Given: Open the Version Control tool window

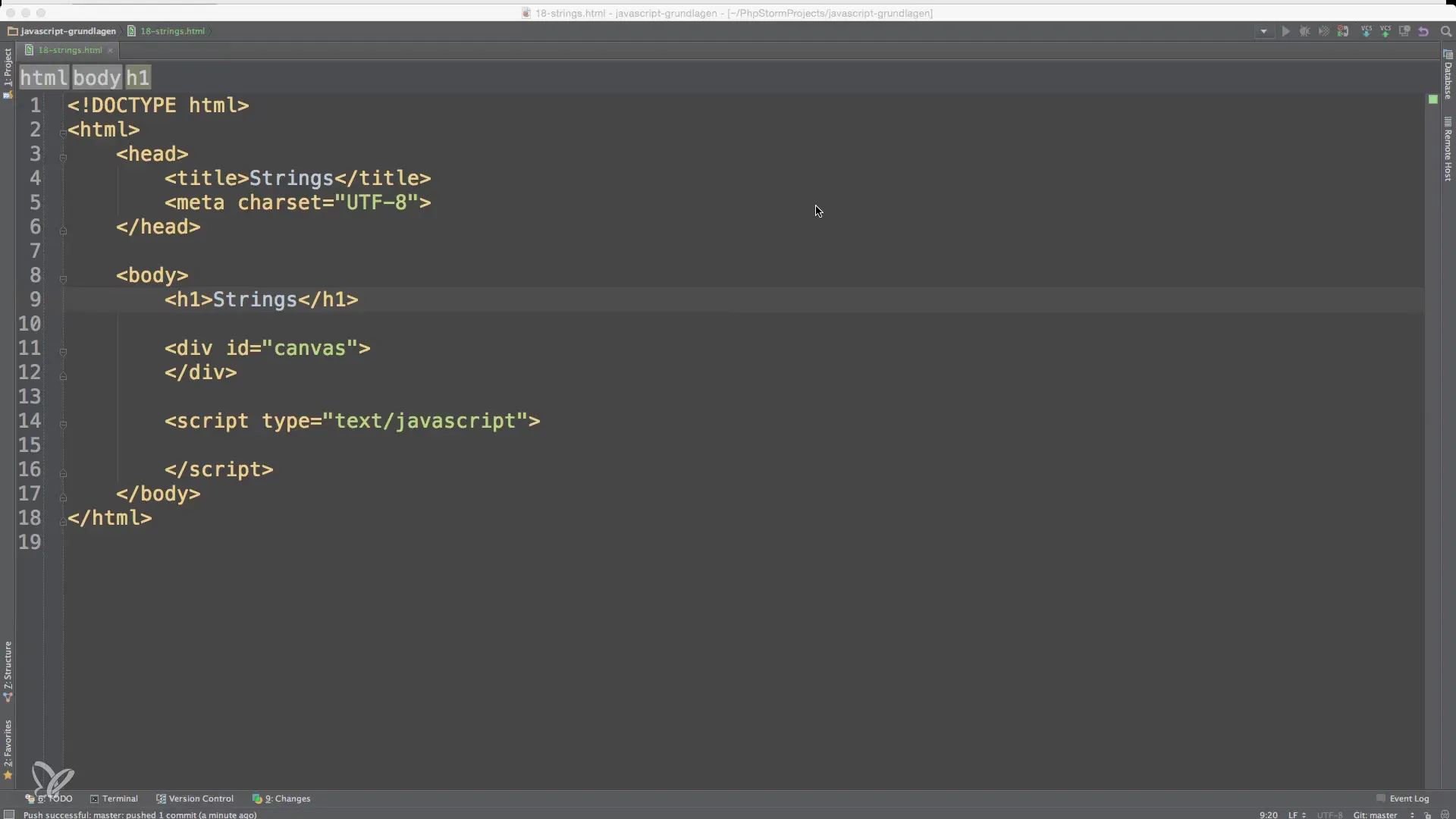Looking at the screenshot, I should (x=195, y=799).
